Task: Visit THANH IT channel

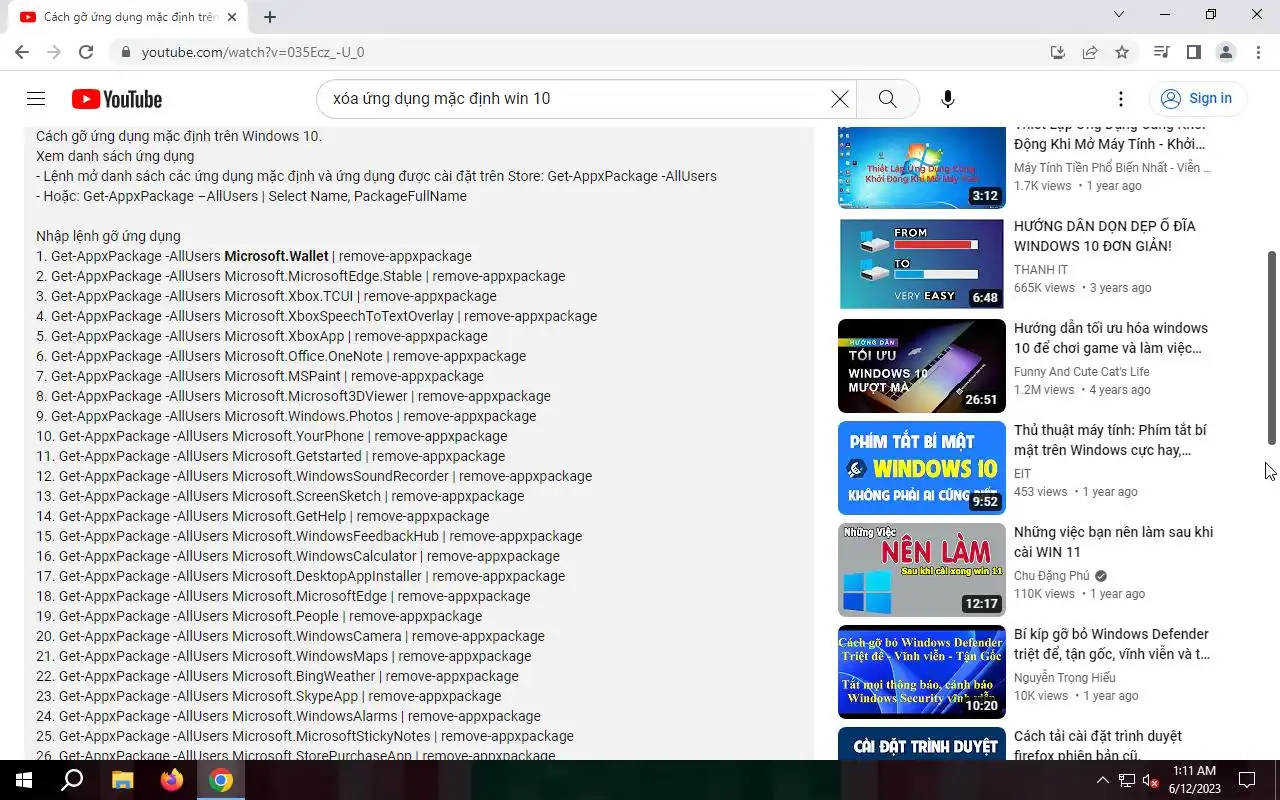Action: pyautogui.click(x=1041, y=269)
